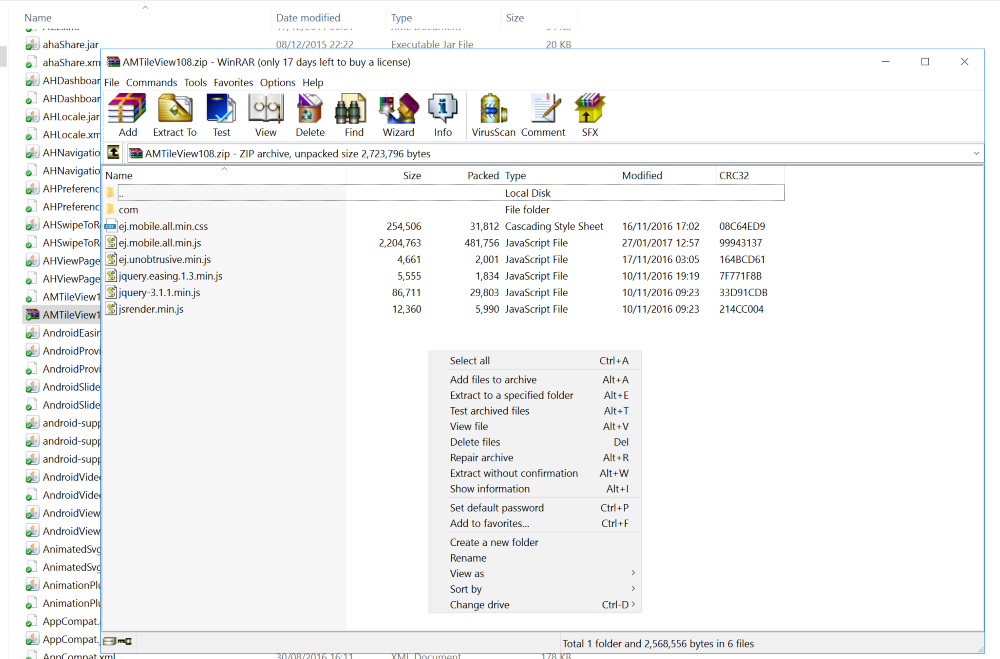
Task: Click the jquery.easing.1.3.min.js file icon
Action: click(111, 276)
